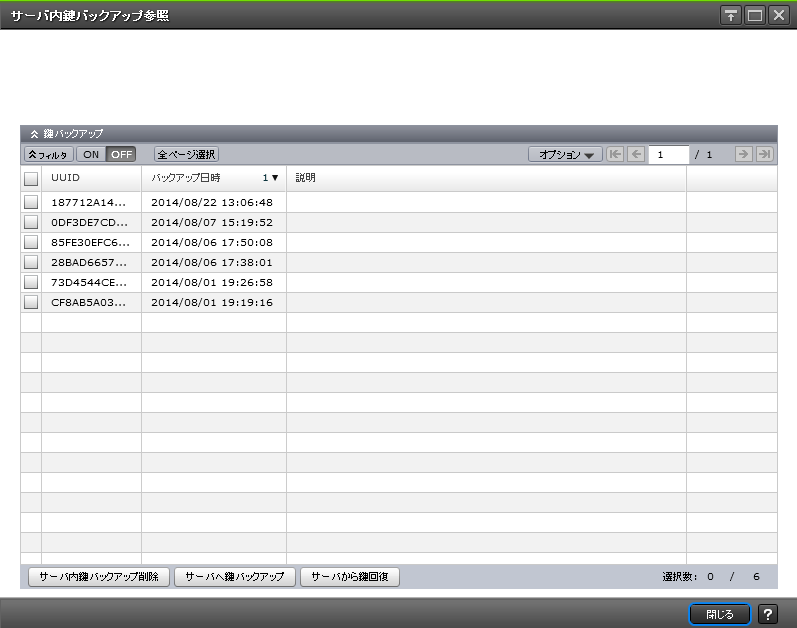This screenshot has width=797, height=628.
Task: Select date cell 2014/08/01 19:26:58
Action: coord(212,282)
